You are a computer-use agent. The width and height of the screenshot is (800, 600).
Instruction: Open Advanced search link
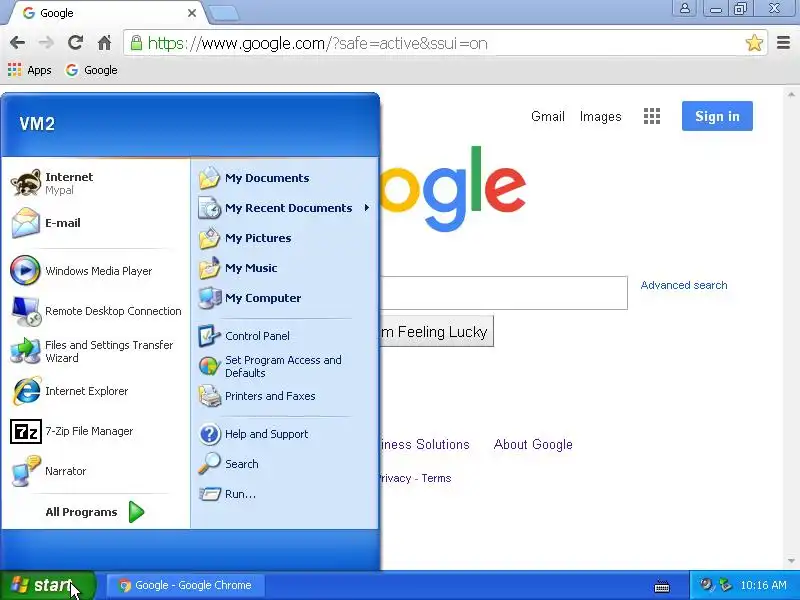coord(684,285)
